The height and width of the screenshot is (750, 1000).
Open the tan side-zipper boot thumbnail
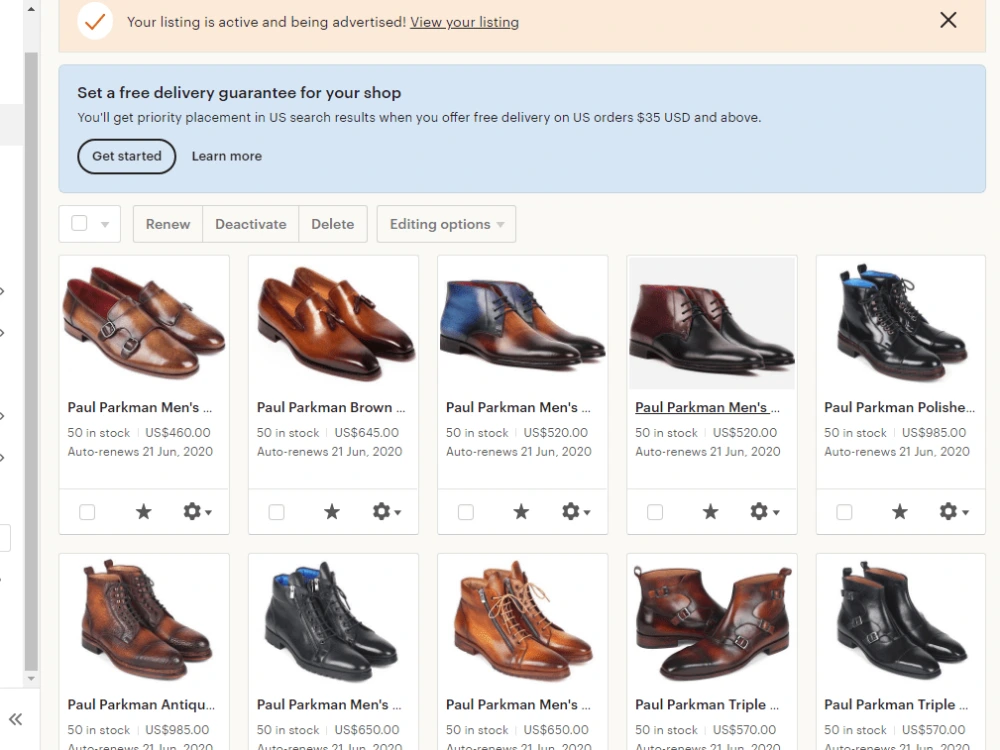[x=522, y=620]
